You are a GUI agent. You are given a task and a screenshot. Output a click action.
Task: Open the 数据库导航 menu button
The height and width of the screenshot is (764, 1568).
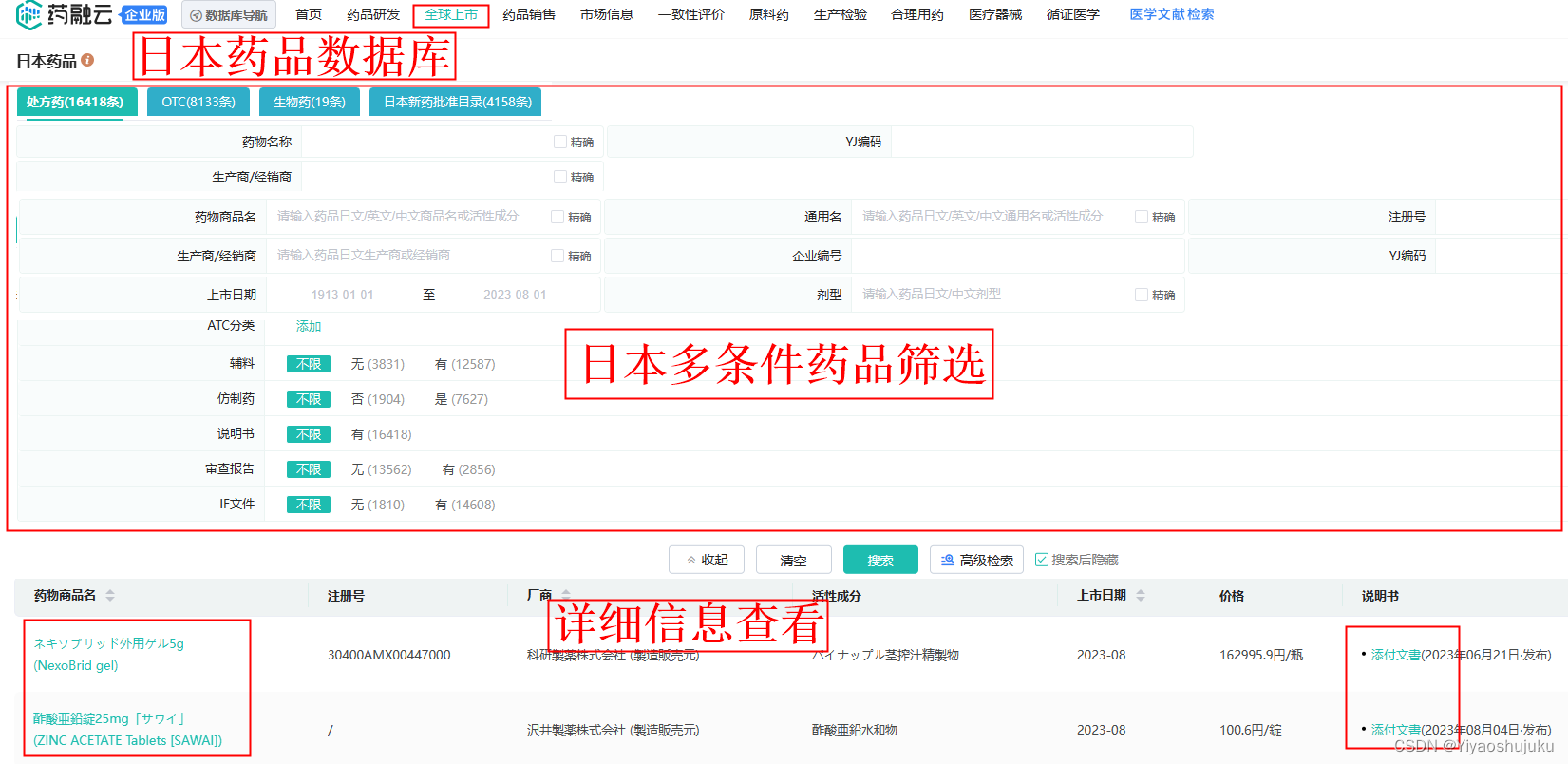229,15
